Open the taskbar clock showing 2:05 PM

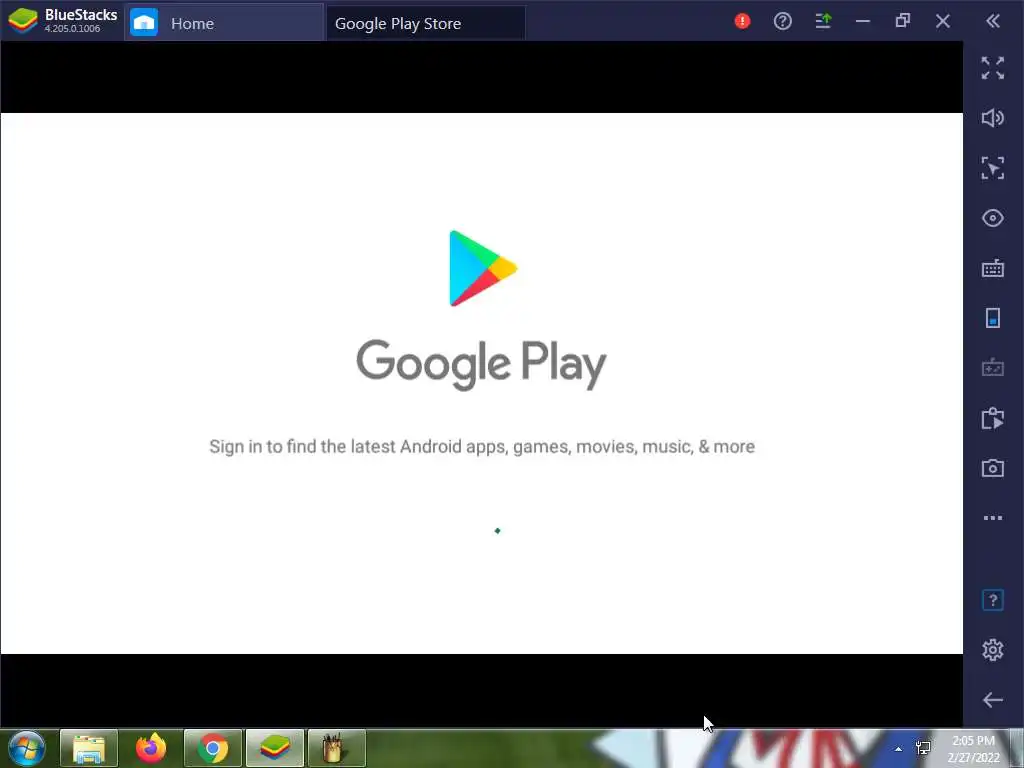[x=973, y=748]
